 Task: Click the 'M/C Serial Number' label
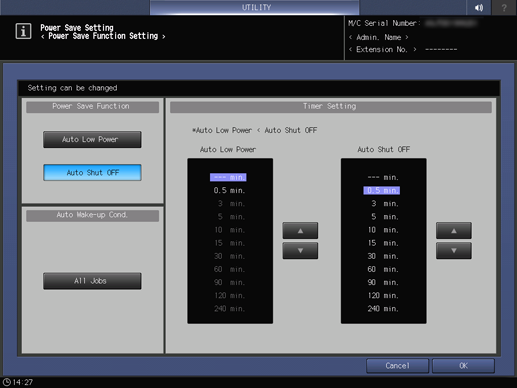click(x=384, y=23)
